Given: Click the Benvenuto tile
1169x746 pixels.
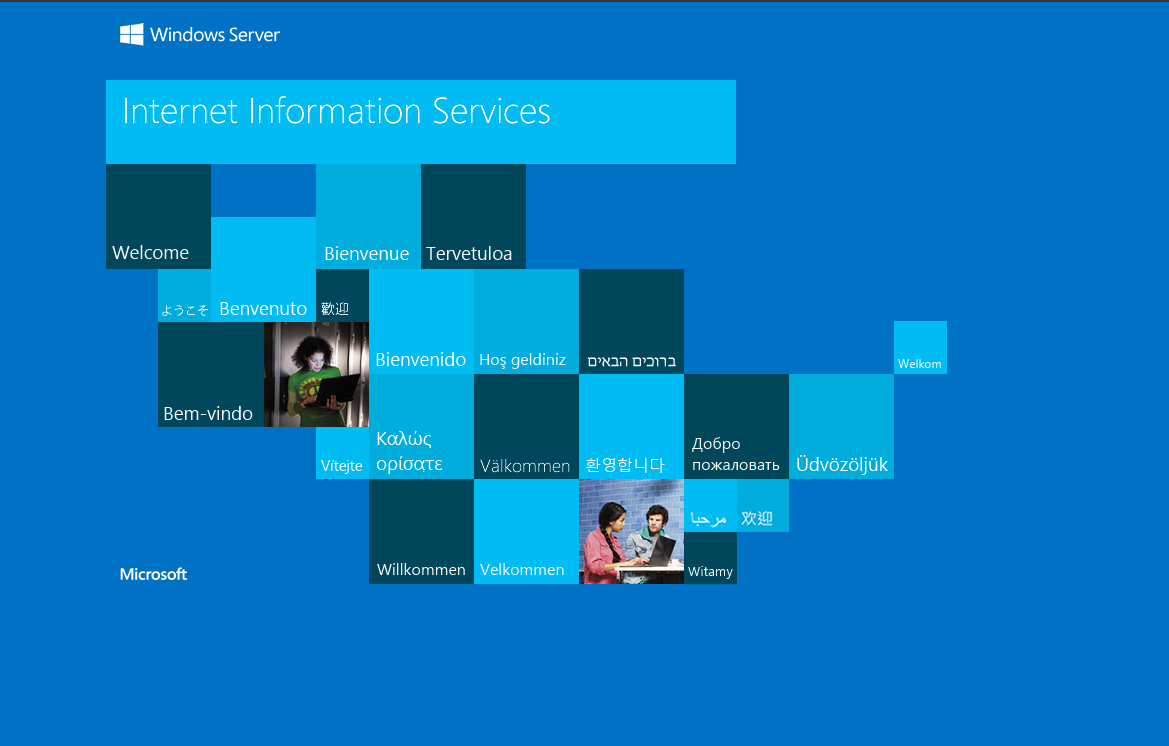Looking at the screenshot, I should click(263, 269).
